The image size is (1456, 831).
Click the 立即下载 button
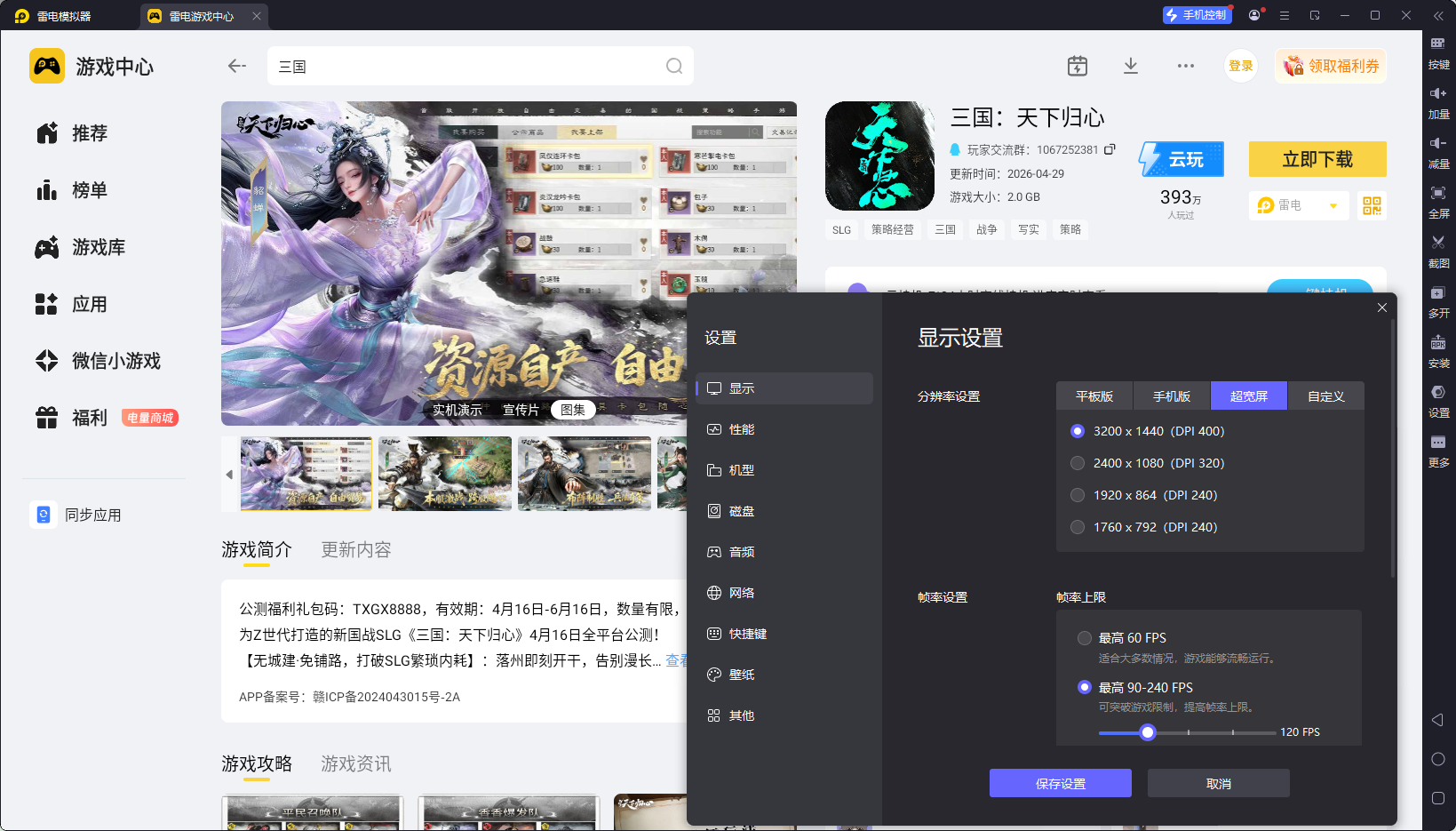1317,159
